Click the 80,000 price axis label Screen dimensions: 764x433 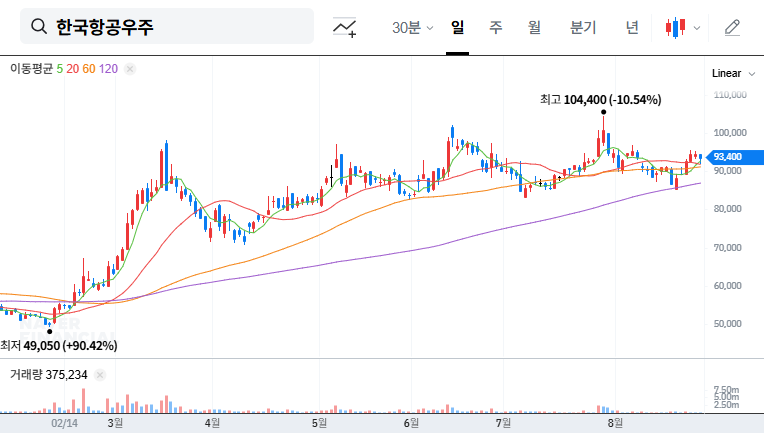point(727,209)
